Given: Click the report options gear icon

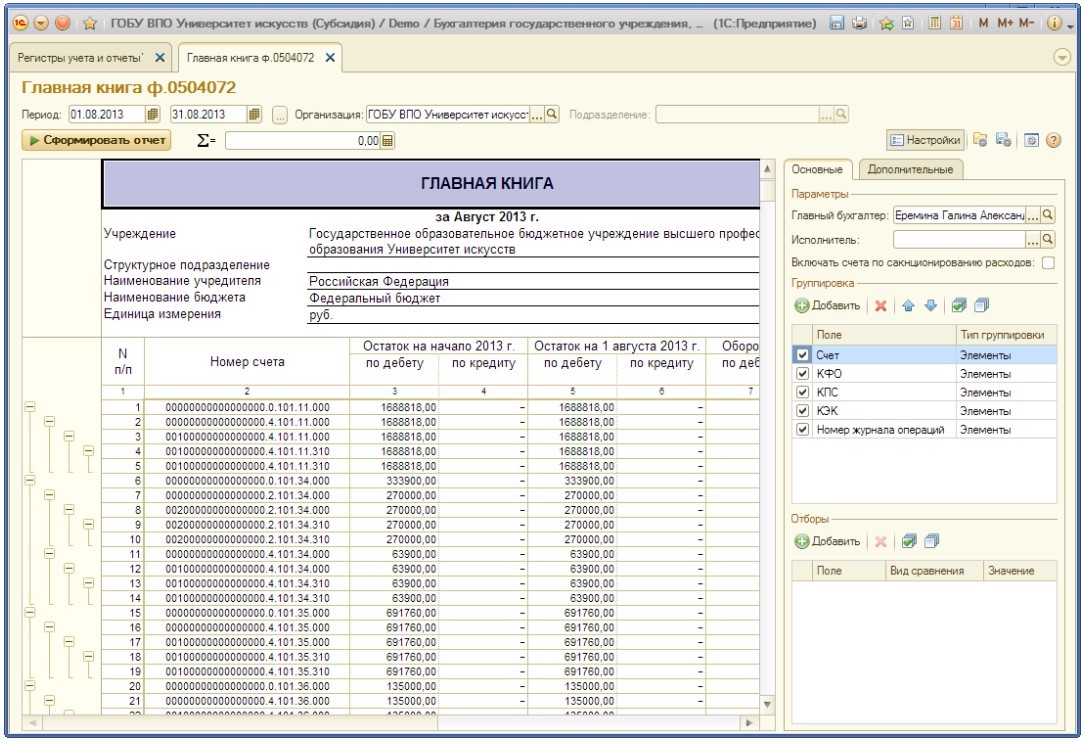Looking at the screenshot, I should coord(1031,141).
